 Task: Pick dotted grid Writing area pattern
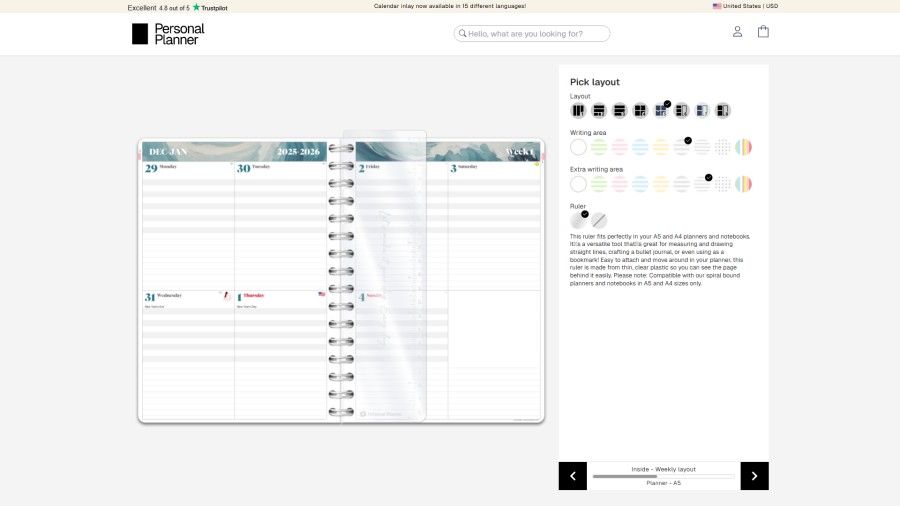tap(723, 147)
